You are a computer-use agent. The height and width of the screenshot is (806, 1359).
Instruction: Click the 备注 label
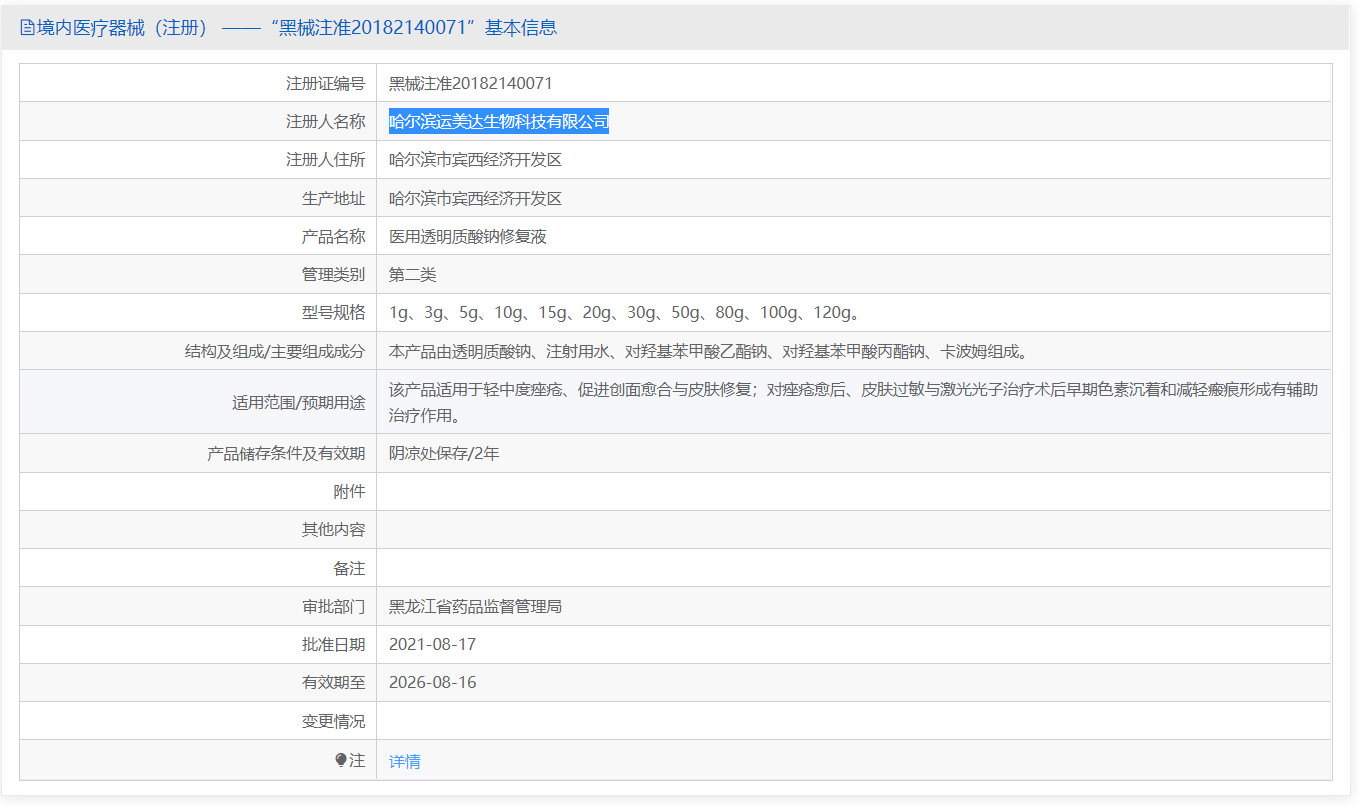tap(350, 569)
